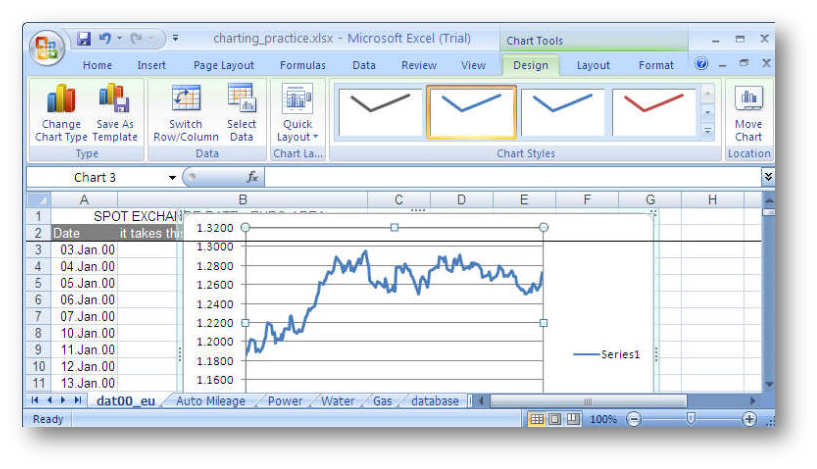817x469 pixels.
Task: Open the Name Box dropdown arrow
Action: 172,177
